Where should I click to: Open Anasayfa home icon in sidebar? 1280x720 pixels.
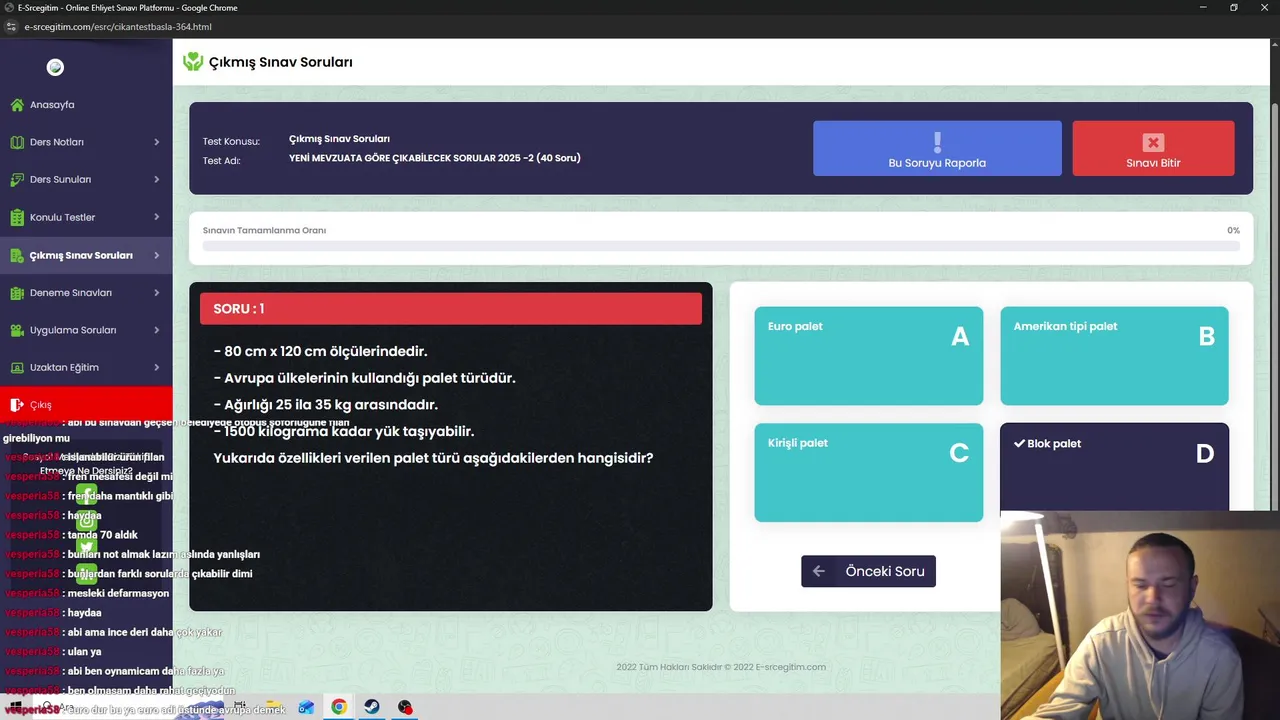(x=17, y=105)
